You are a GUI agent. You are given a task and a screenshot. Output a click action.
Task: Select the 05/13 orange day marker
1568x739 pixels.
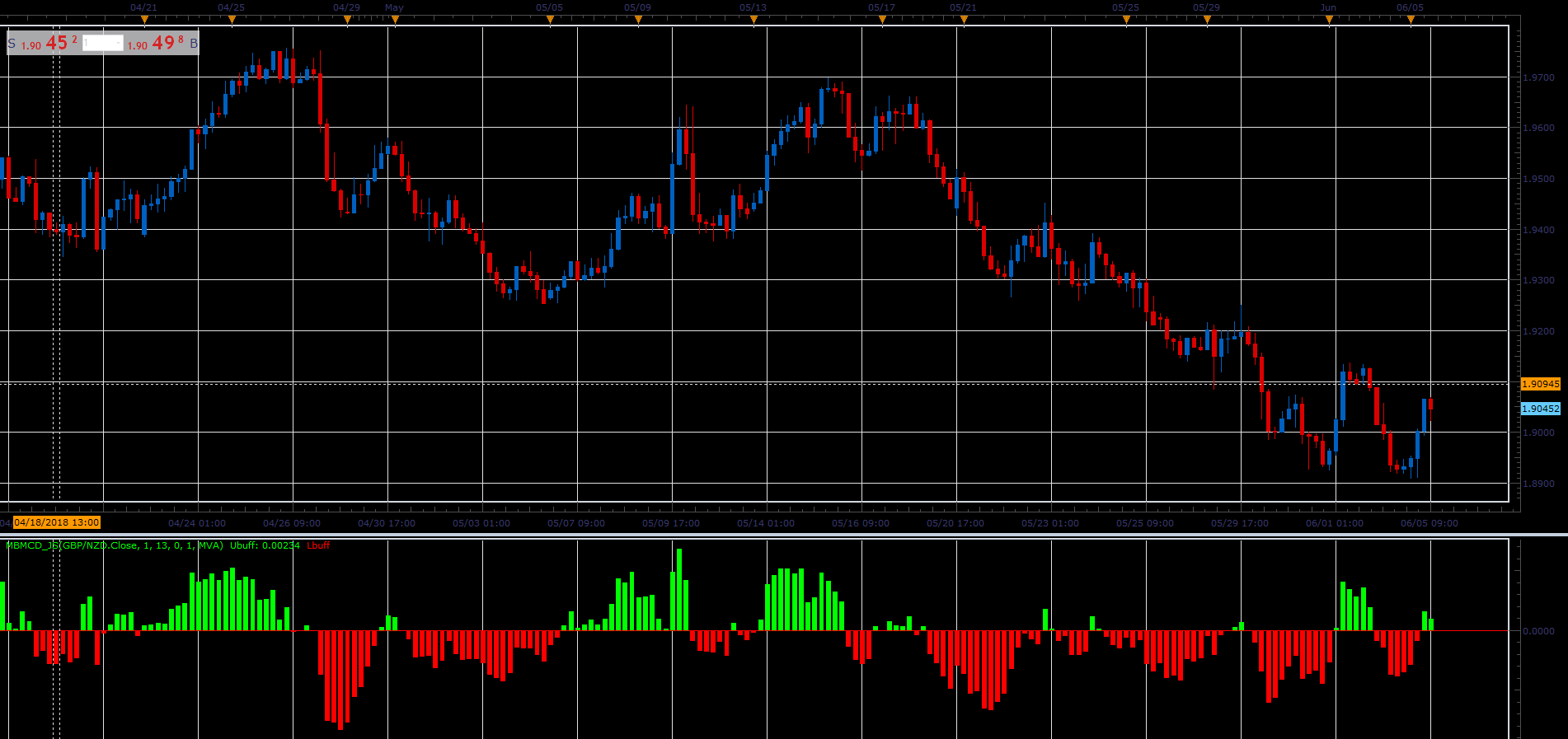tap(753, 19)
